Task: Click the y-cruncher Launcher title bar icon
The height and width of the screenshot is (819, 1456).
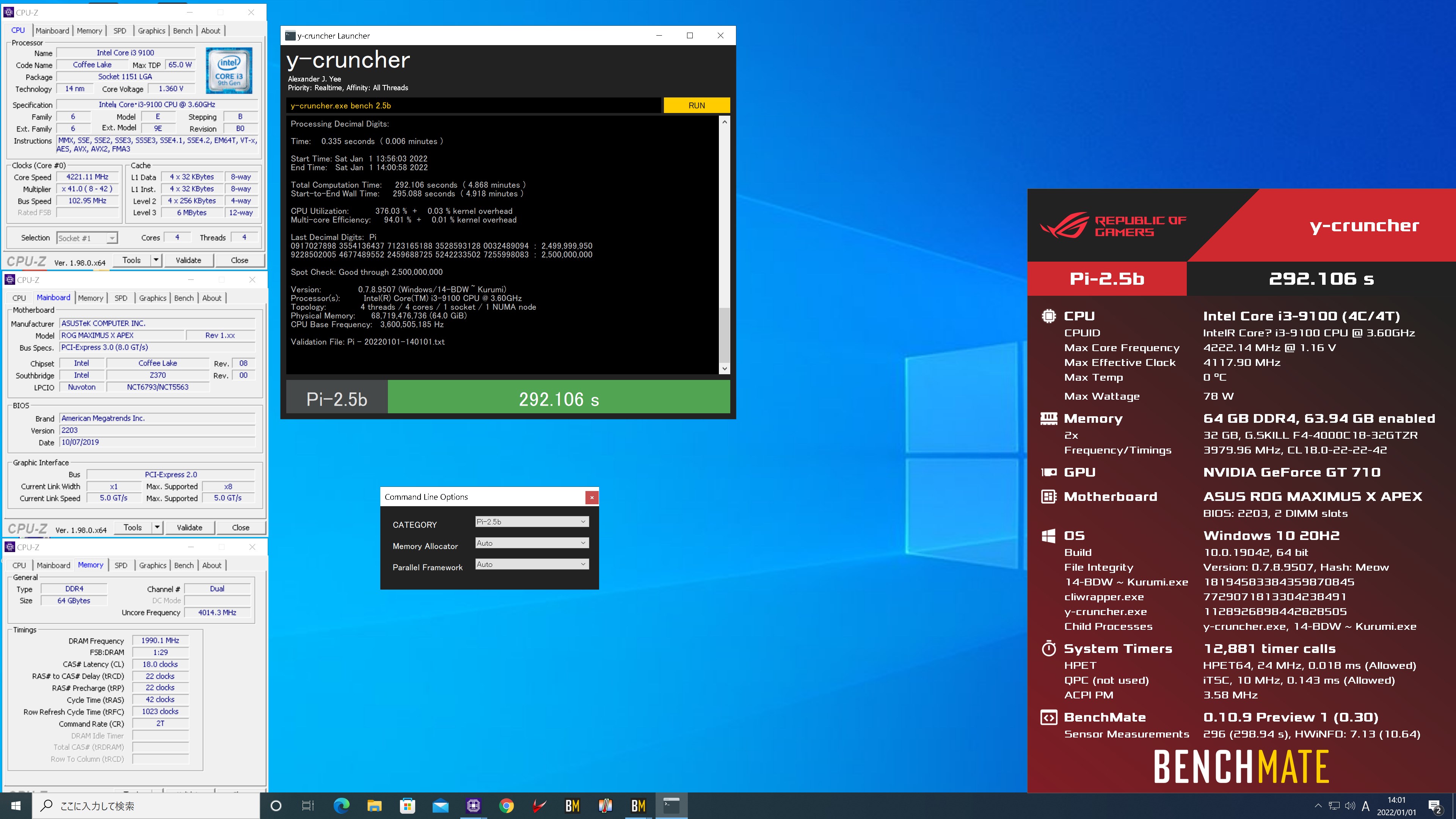Action: (x=290, y=36)
